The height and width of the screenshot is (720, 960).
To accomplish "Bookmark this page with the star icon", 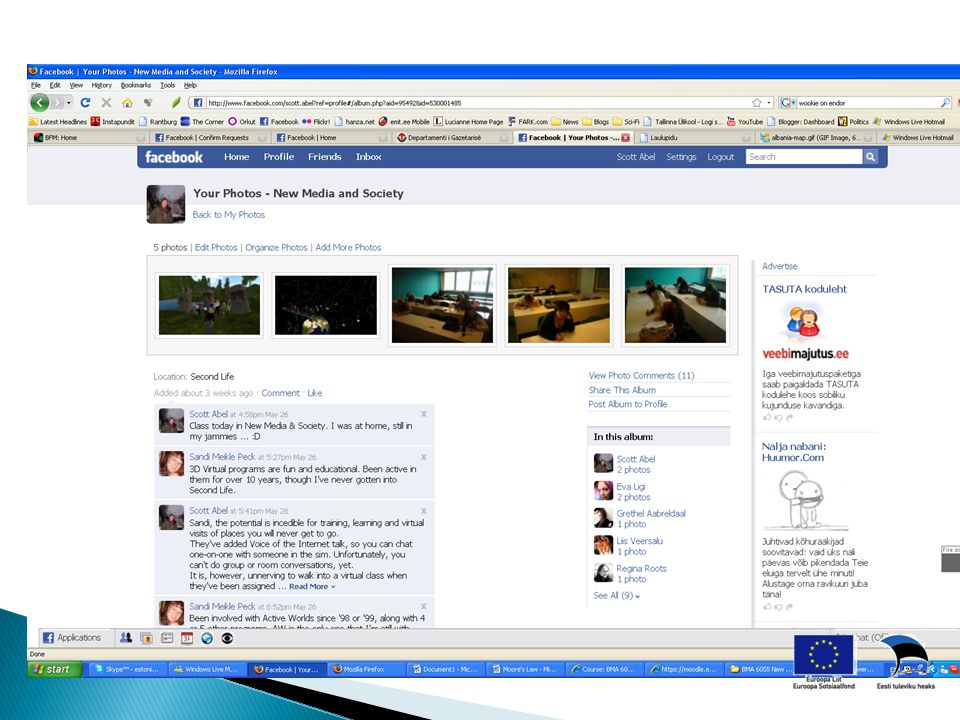I will tap(757, 102).
